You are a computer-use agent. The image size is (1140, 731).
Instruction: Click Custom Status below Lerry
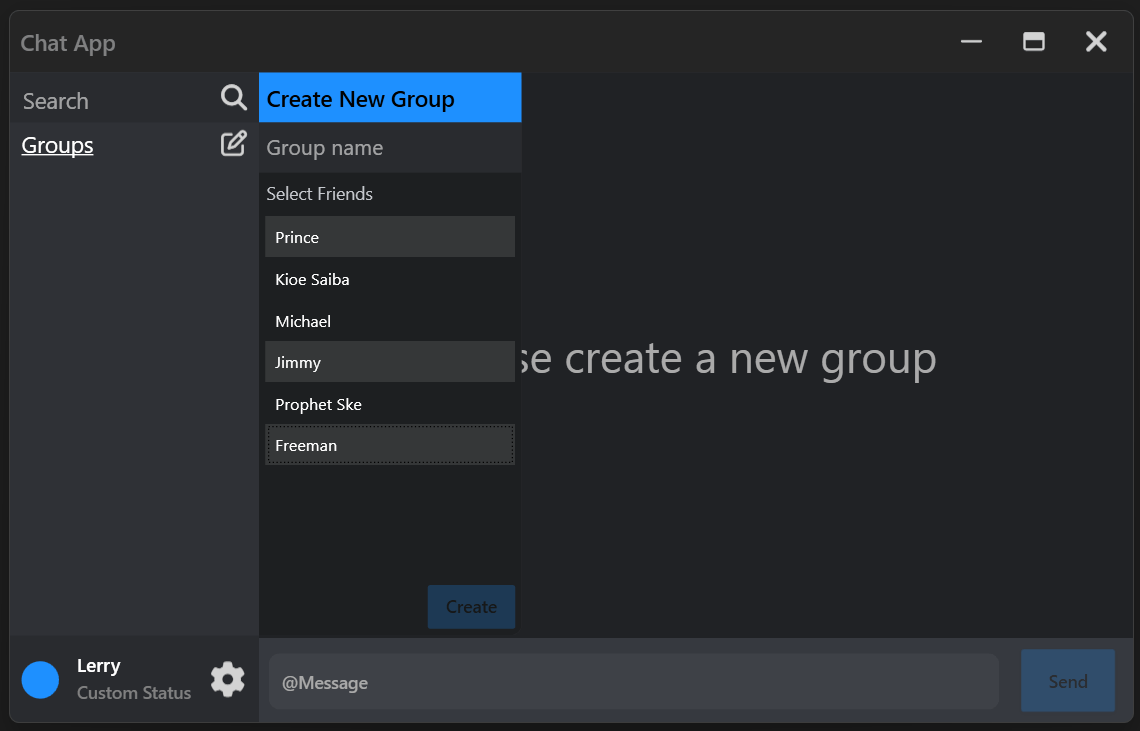click(x=133, y=692)
